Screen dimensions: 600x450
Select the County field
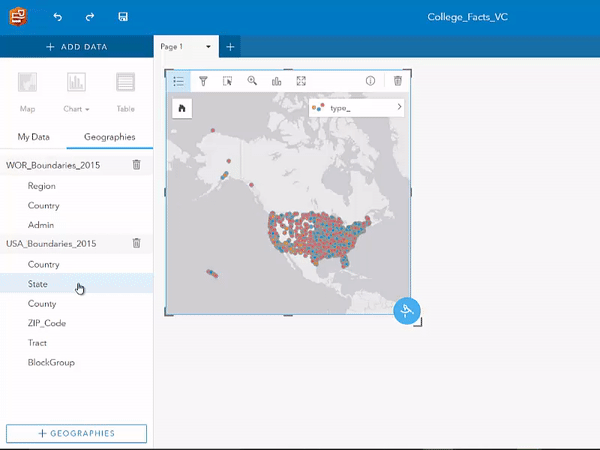42,304
